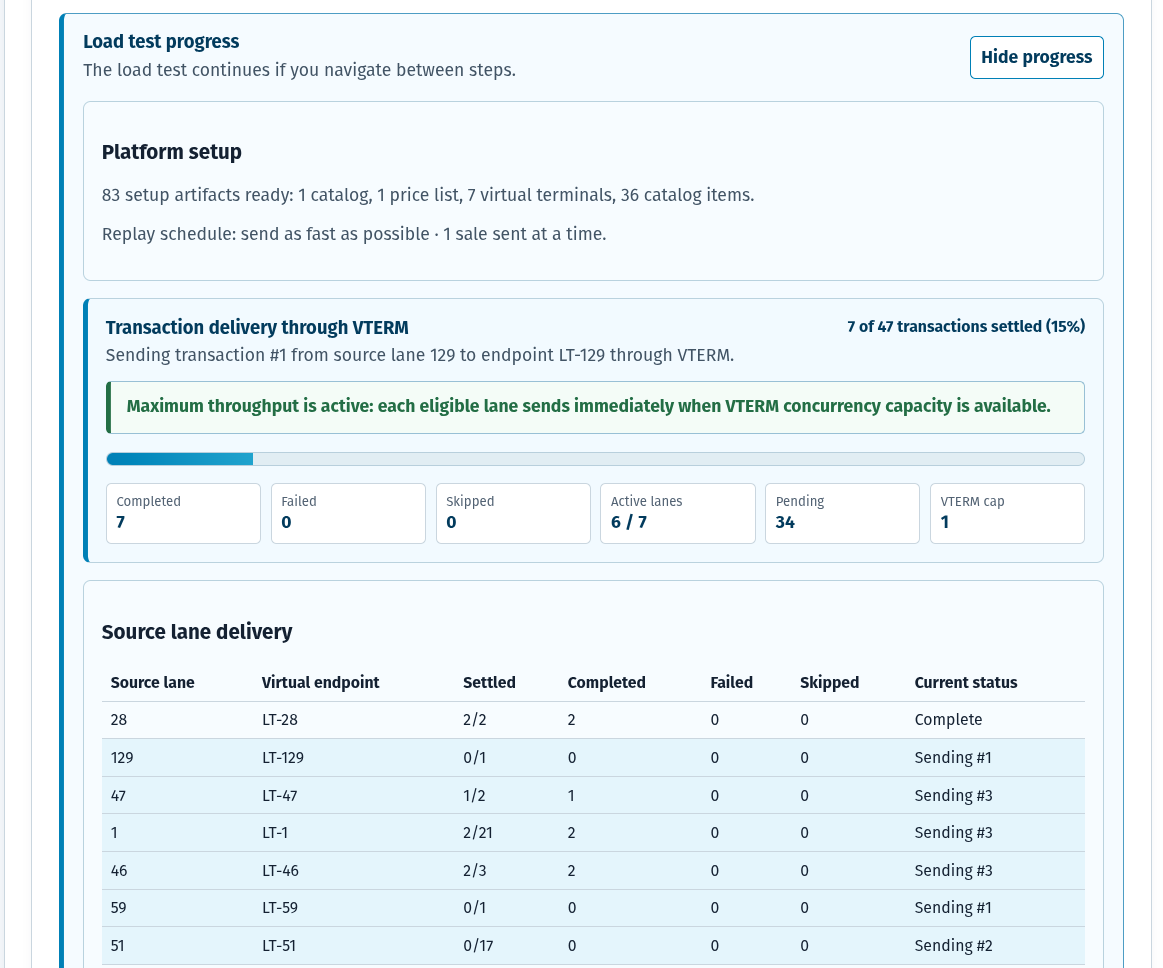The image size is (1163, 968).
Task: Click the 0/17 settled cell
Action: [x=478, y=946]
